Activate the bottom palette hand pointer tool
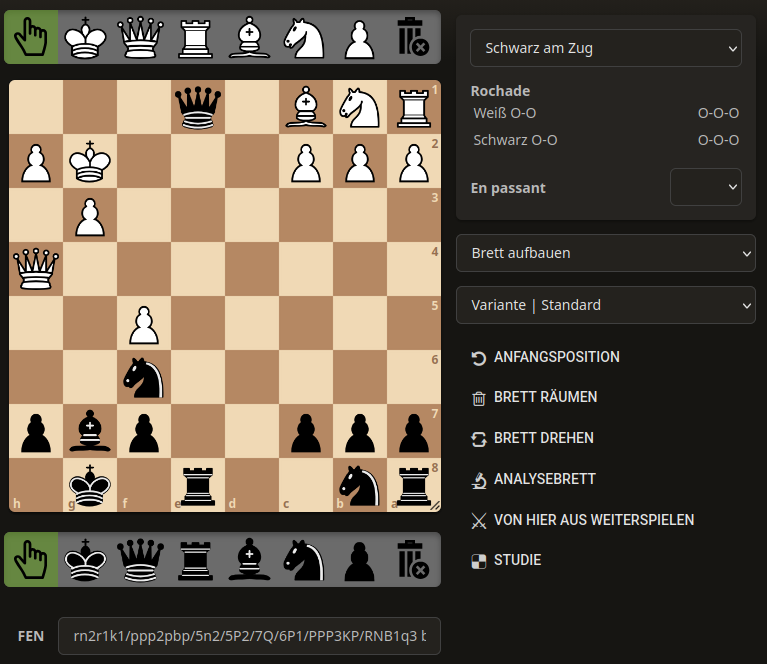767x664 pixels. (x=31, y=559)
